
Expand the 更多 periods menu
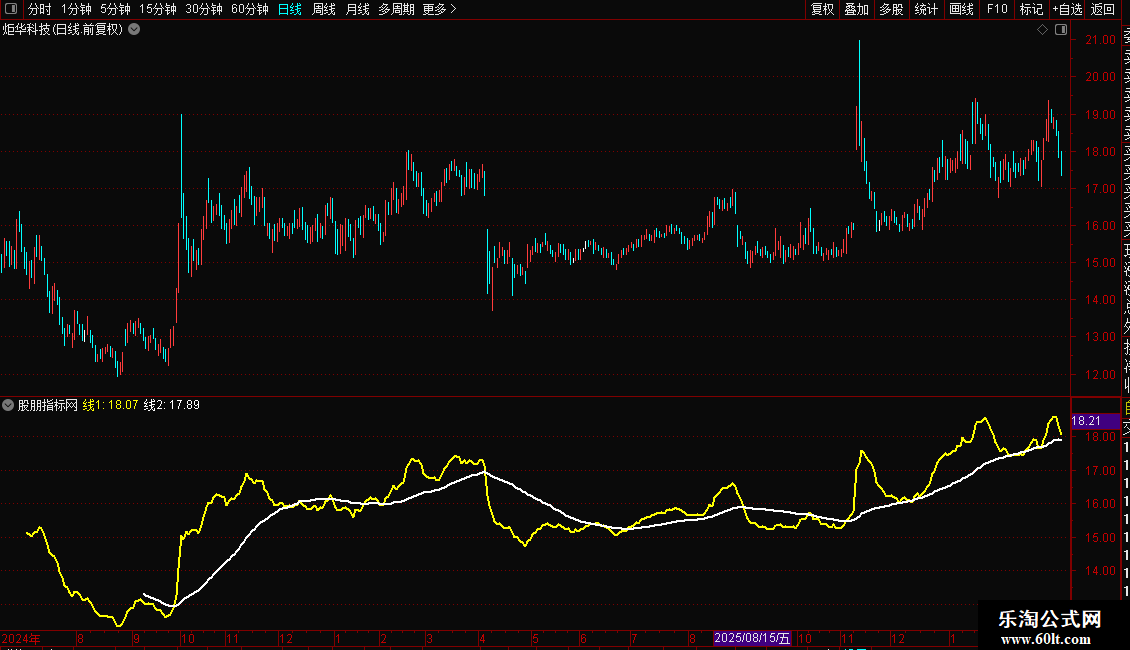coord(440,9)
